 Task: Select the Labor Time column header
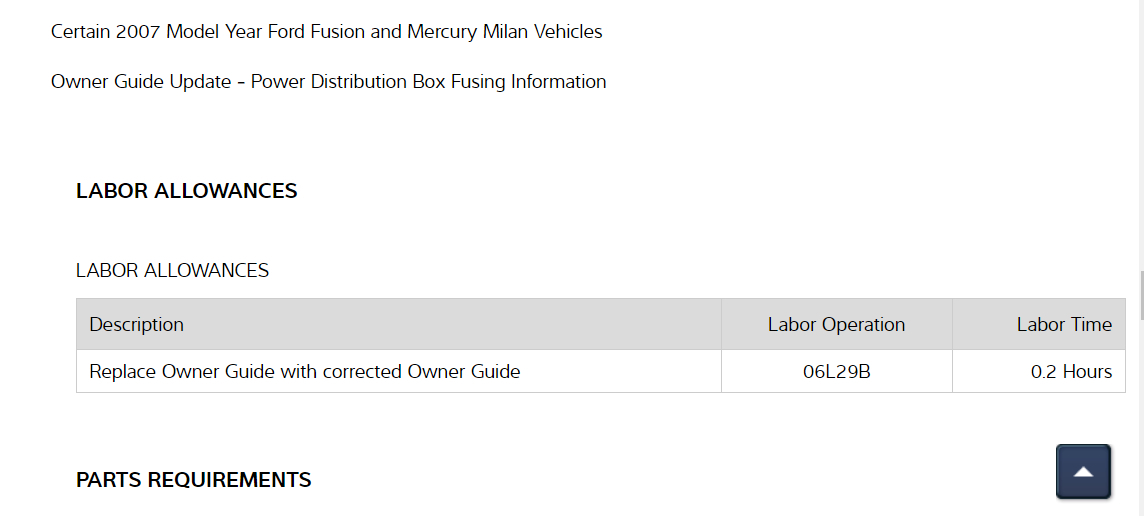[x=1064, y=325]
